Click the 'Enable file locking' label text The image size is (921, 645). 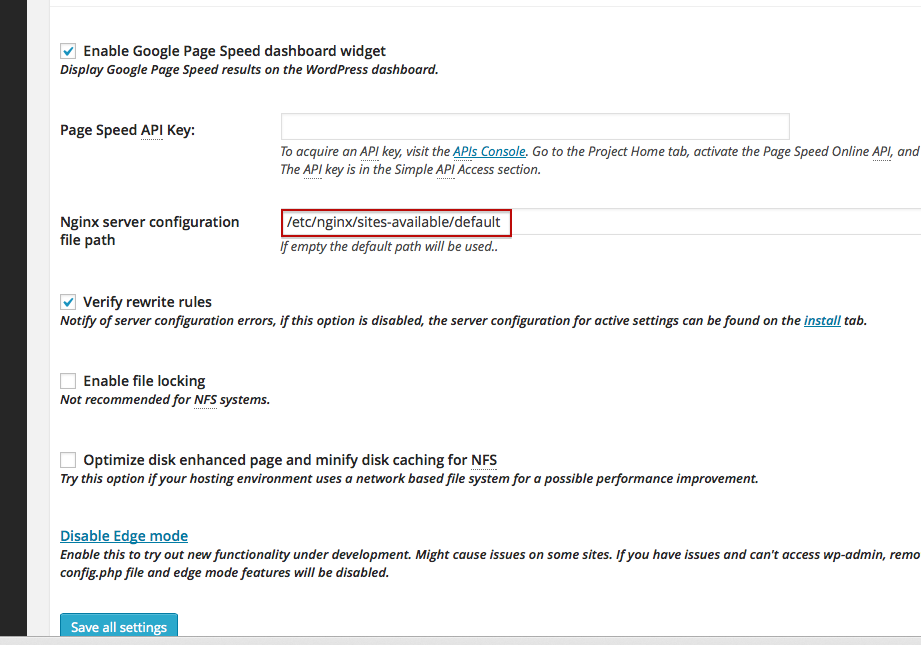click(144, 381)
